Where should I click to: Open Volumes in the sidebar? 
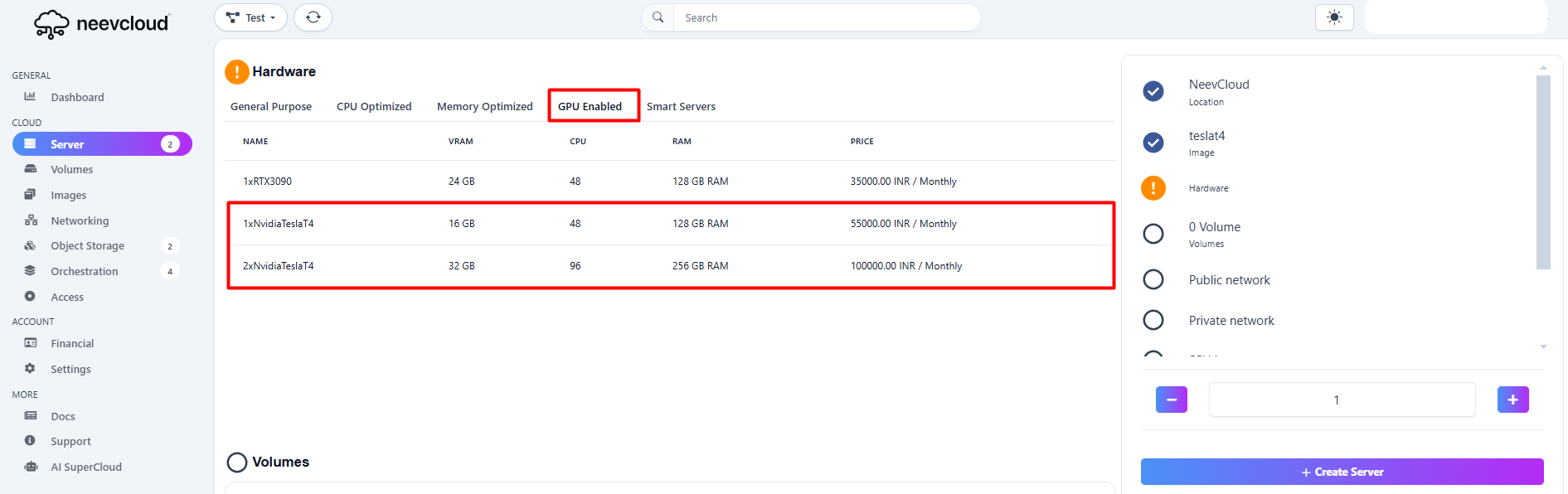coord(71,169)
